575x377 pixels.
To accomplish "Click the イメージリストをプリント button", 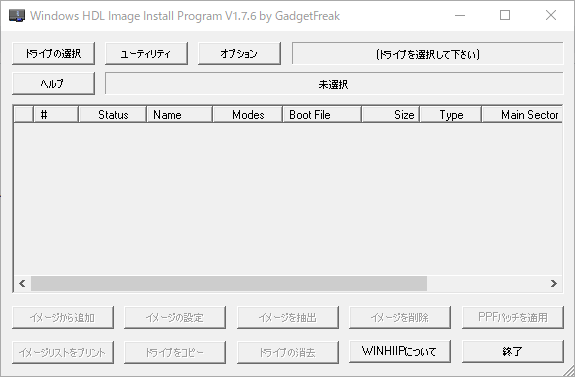I will pyautogui.click(x=63, y=352).
